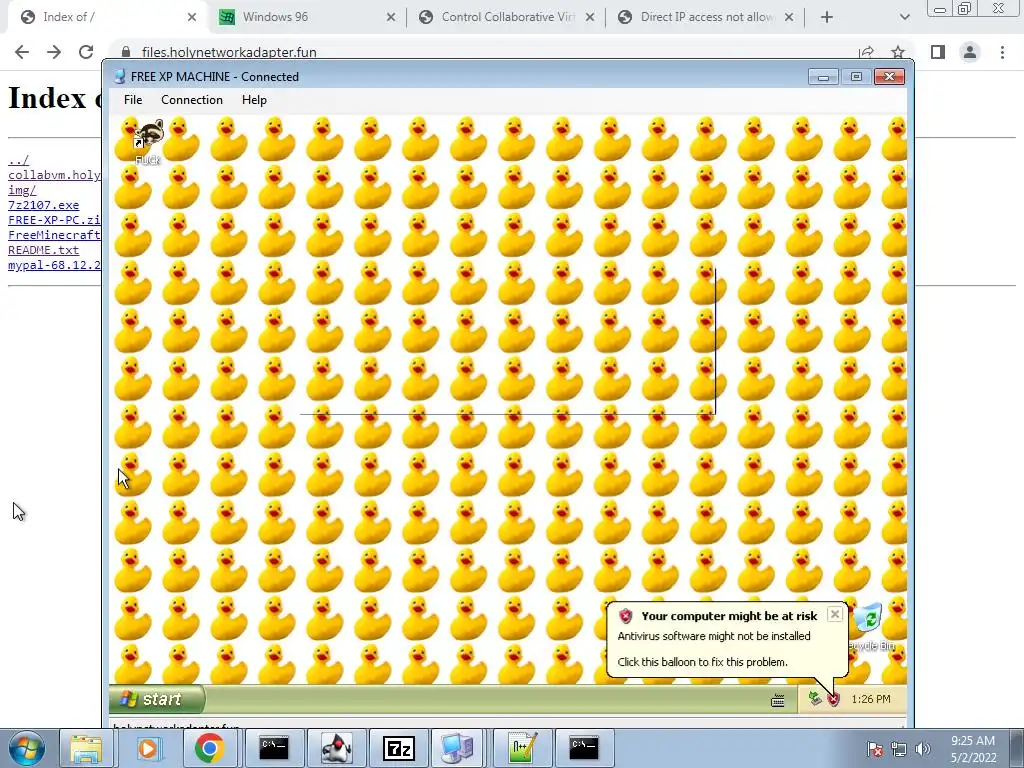Image resolution: width=1024 pixels, height=768 pixels.
Task: Open the FreeMinecraft link
Action: [x=55, y=235]
